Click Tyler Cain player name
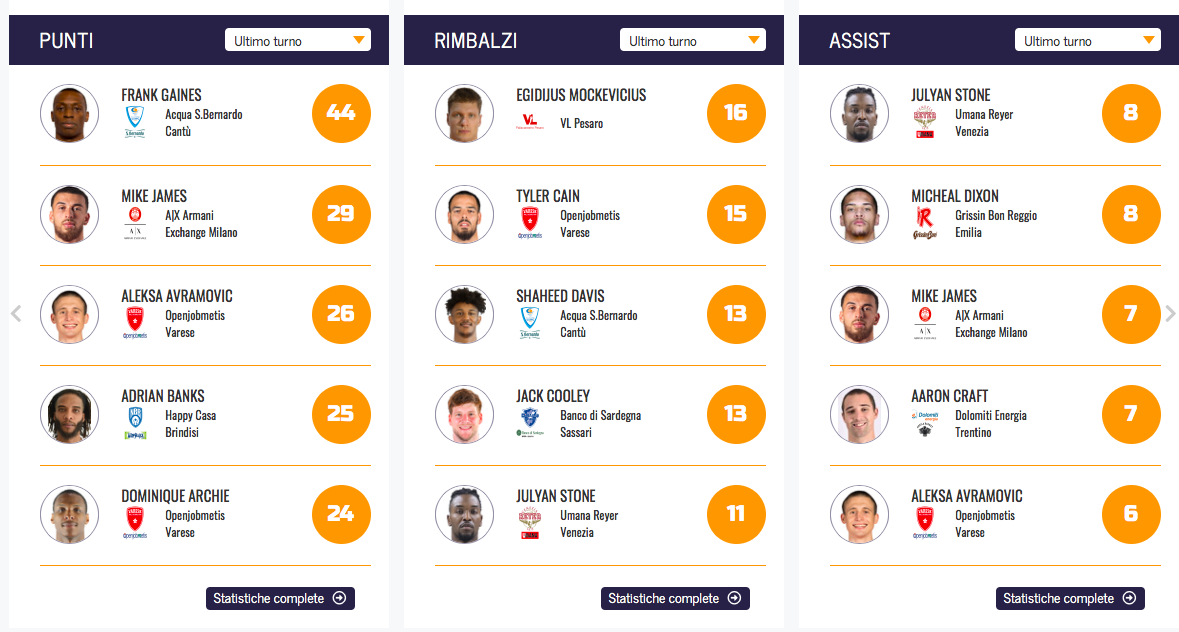 (x=548, y=196)
